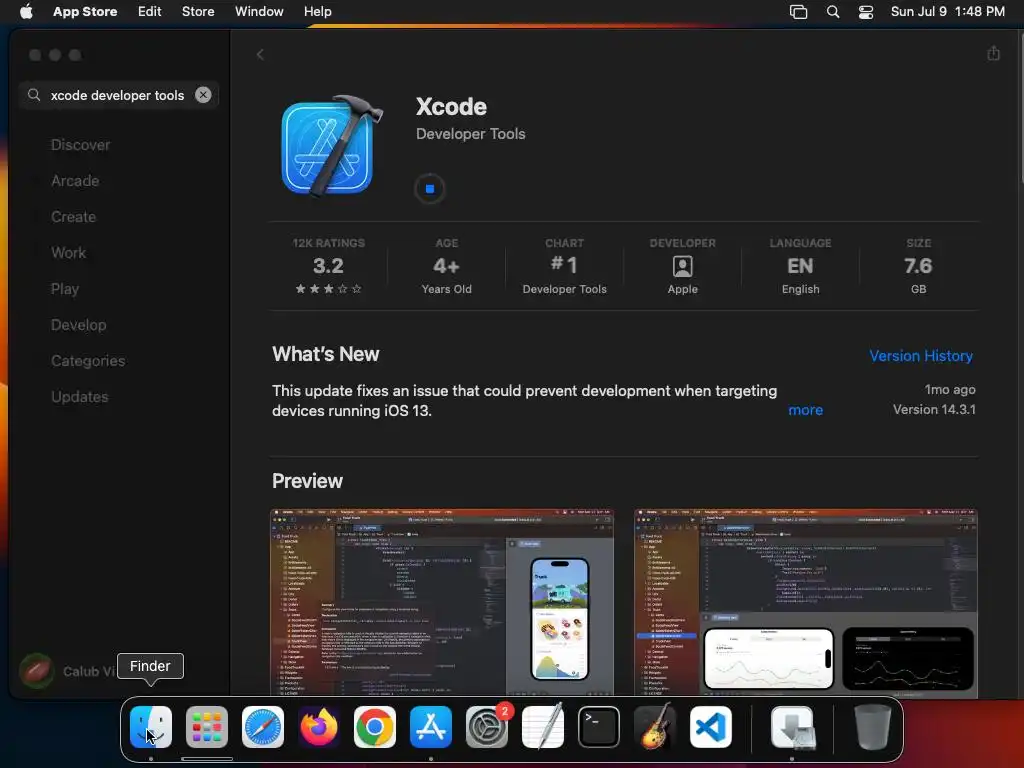Select Play in the sidebar

pos(65,289)
